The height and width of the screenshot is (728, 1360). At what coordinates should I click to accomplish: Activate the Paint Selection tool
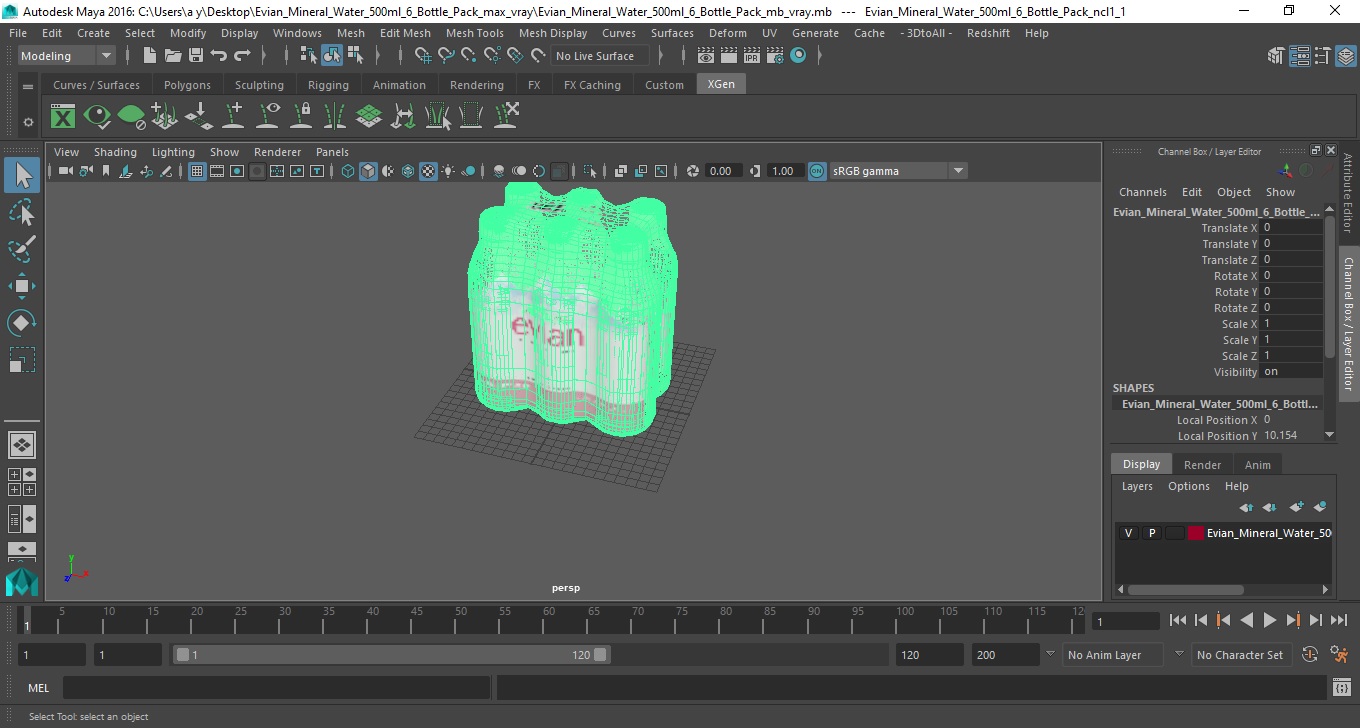[x=22, y=249]
